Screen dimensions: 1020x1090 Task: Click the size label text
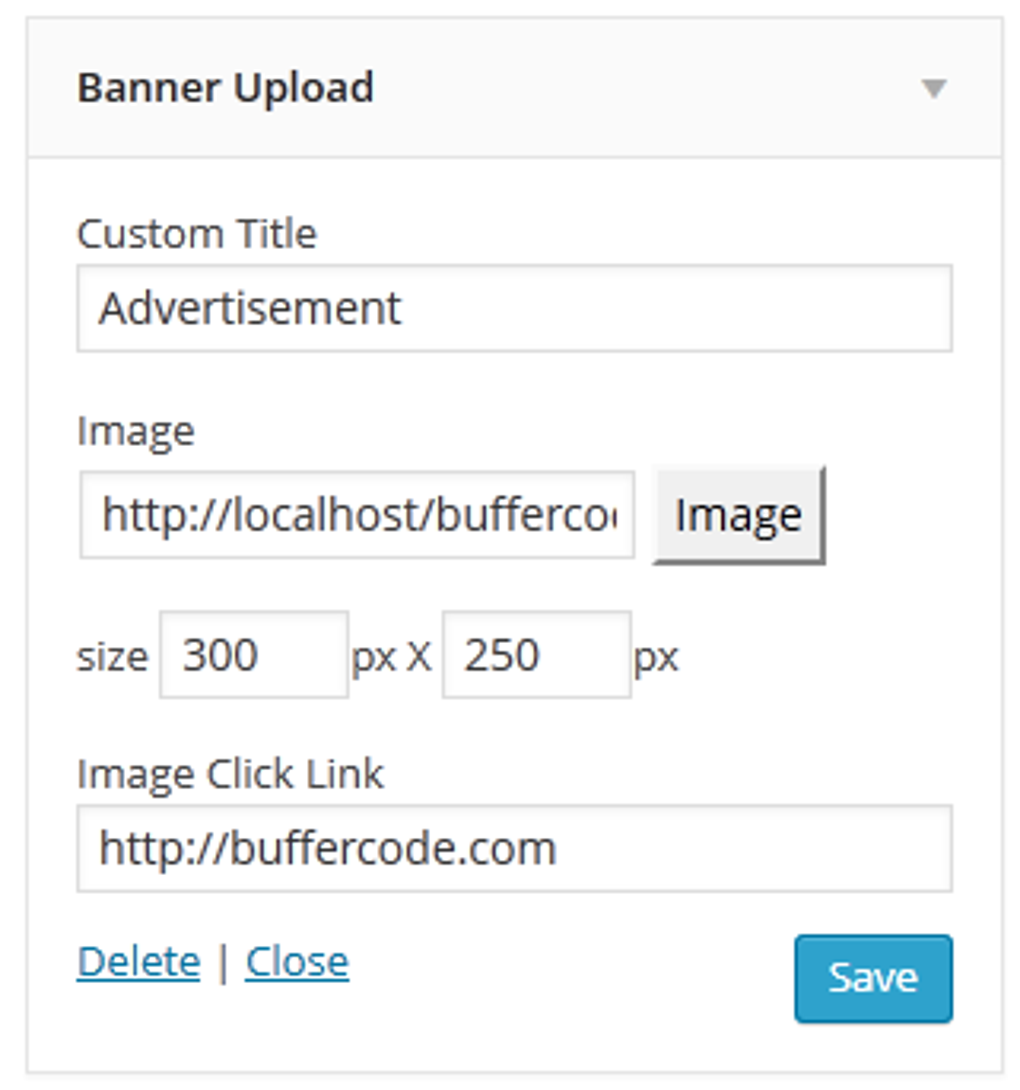click(112, 656)
